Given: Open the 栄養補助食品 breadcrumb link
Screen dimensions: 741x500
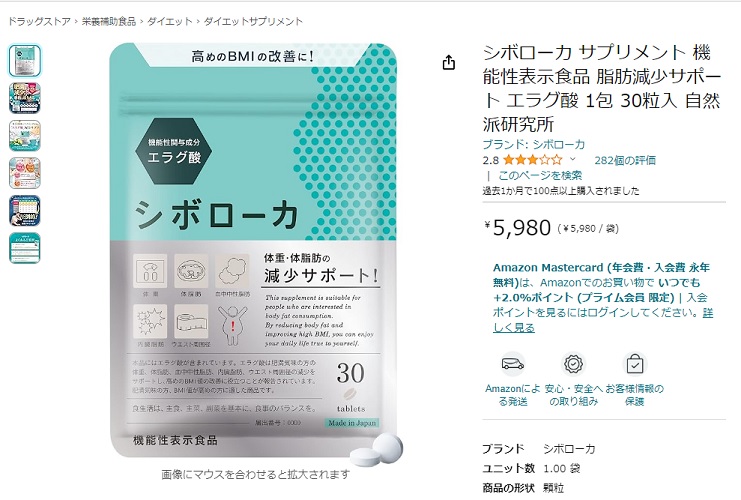Looking at the screenshot, I should point(109,21).
